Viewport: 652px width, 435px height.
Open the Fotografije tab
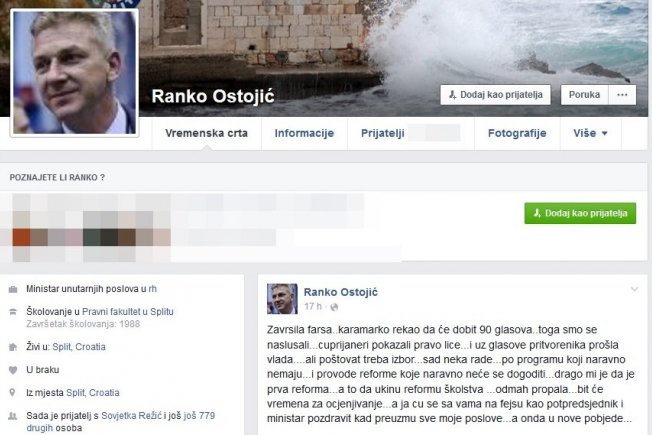(x=517, y=133)
